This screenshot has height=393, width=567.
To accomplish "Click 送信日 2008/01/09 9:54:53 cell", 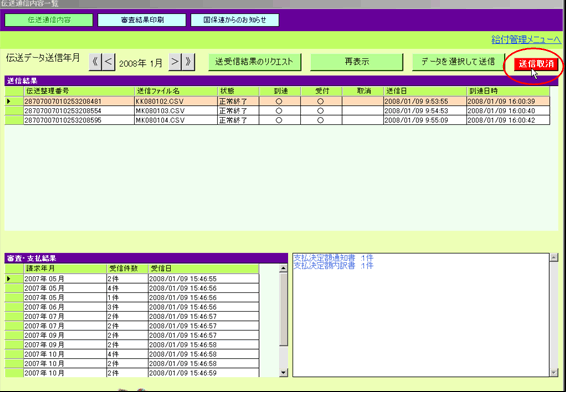I will [425, 111].
